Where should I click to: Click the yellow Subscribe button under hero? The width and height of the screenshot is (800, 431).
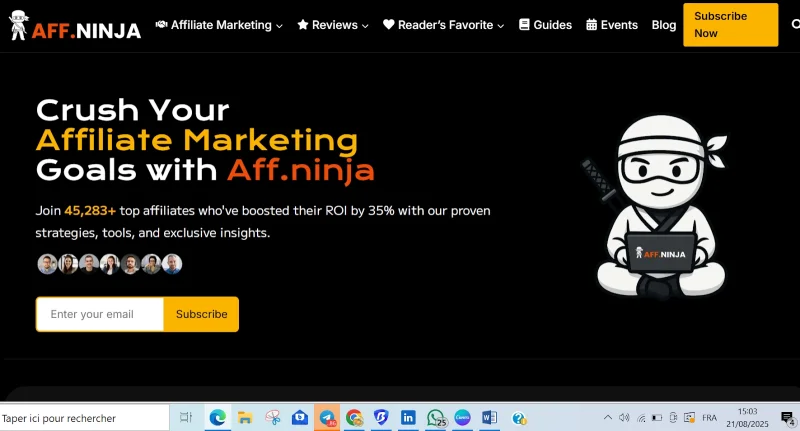click(202, 314)
